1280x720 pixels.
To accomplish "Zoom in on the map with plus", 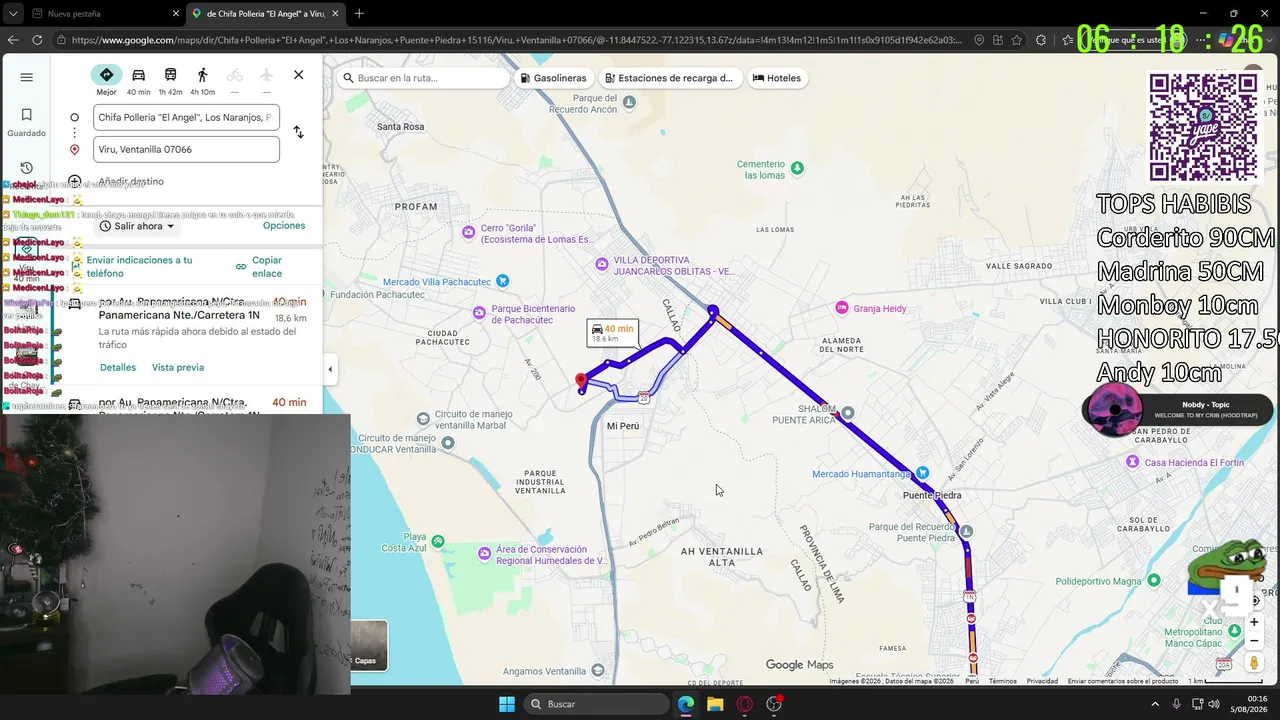I will coord(1254,622).
